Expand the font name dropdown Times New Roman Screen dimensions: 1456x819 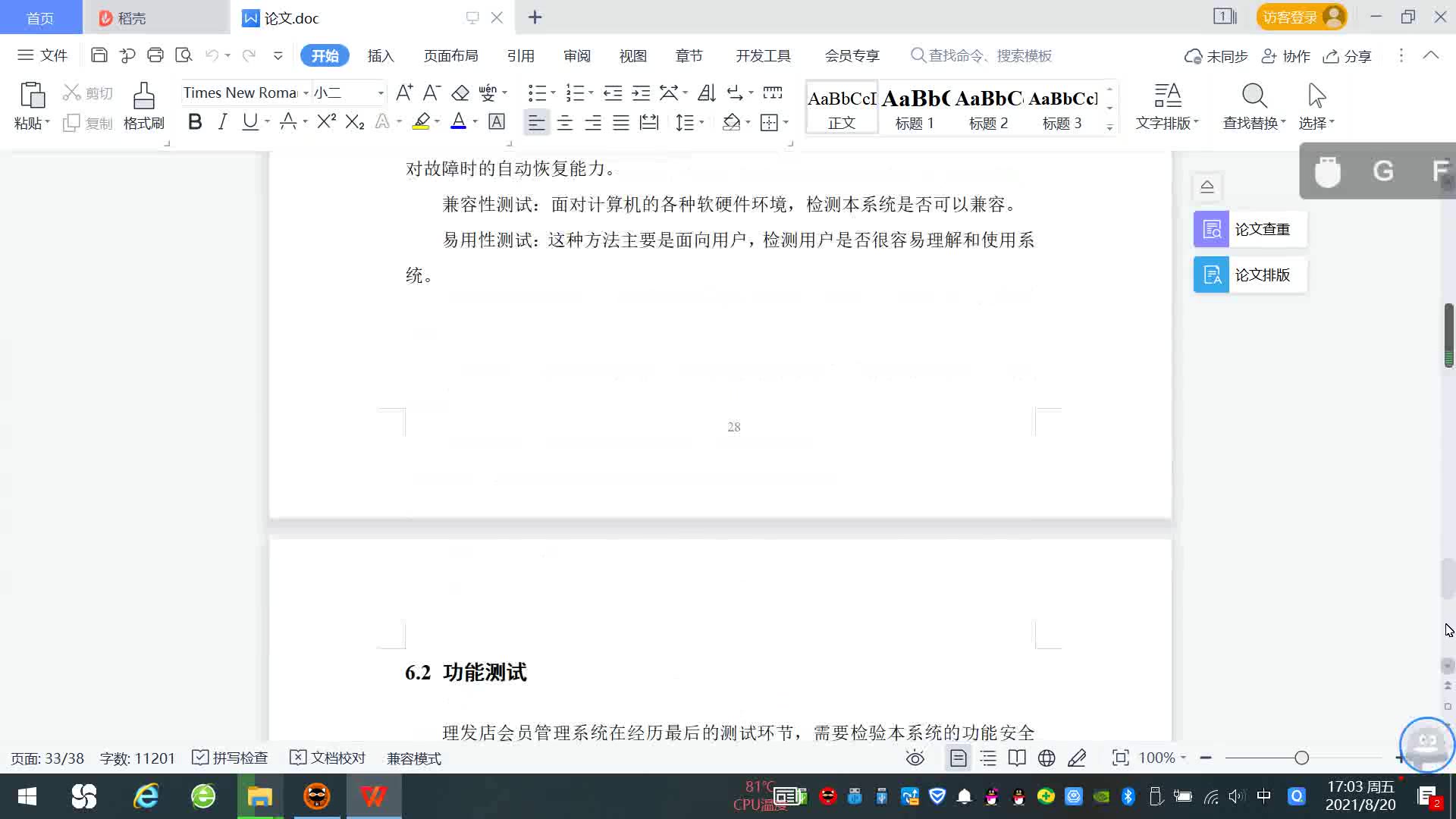click(306, 93)
